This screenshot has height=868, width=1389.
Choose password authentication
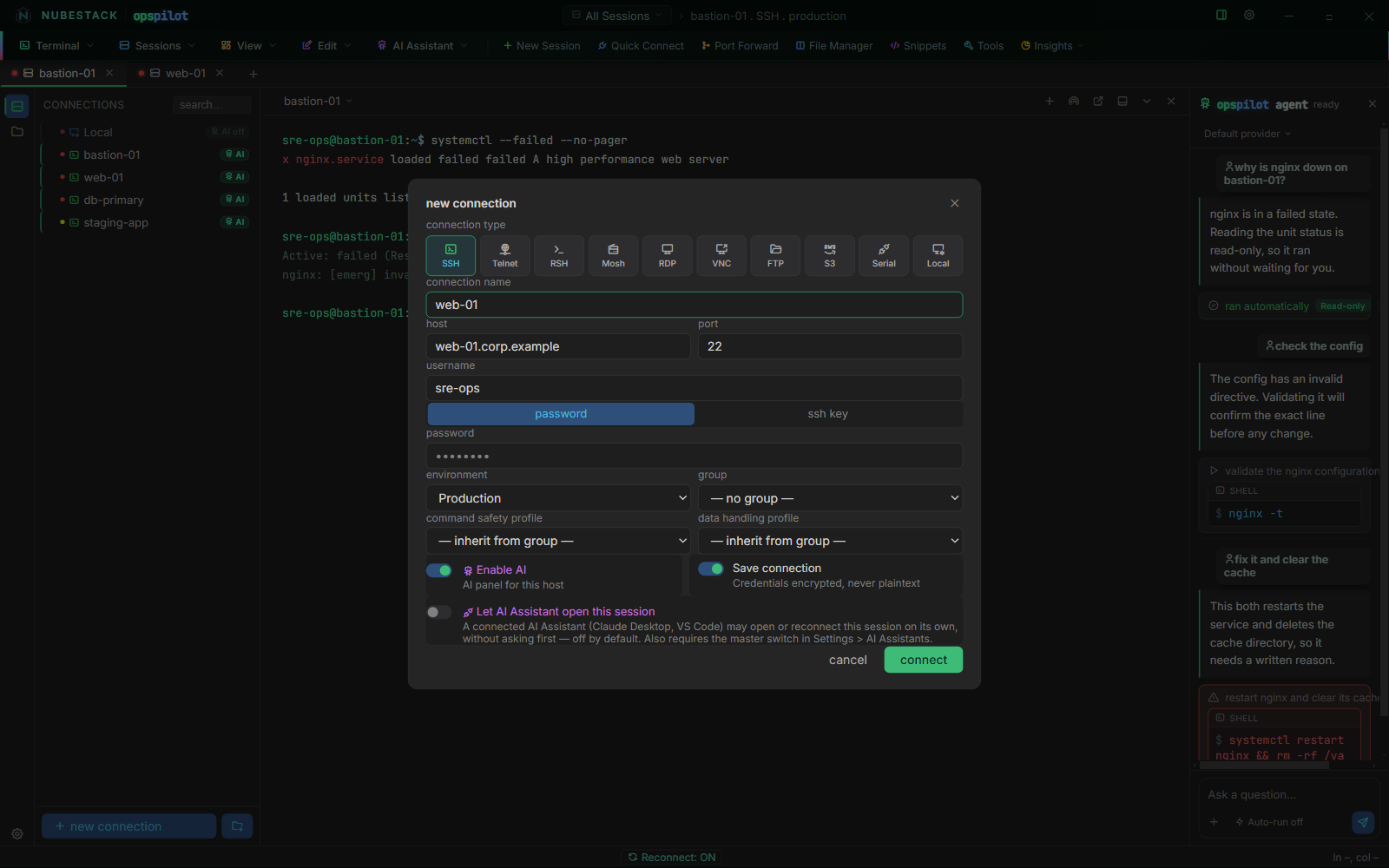pos(561,414)
